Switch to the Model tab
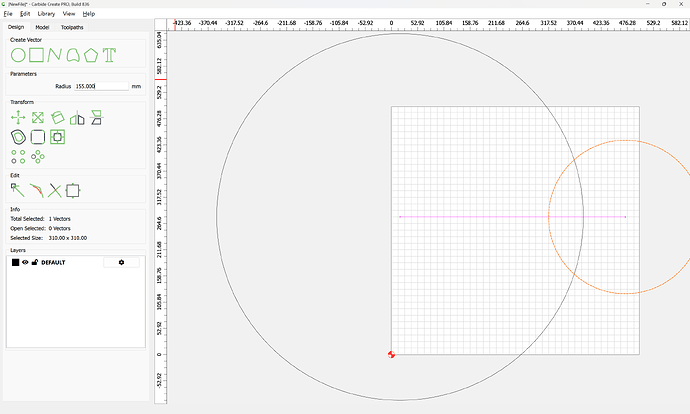This screenshot has width=690, height=414. pyautogui.click(x=42, y=27)
